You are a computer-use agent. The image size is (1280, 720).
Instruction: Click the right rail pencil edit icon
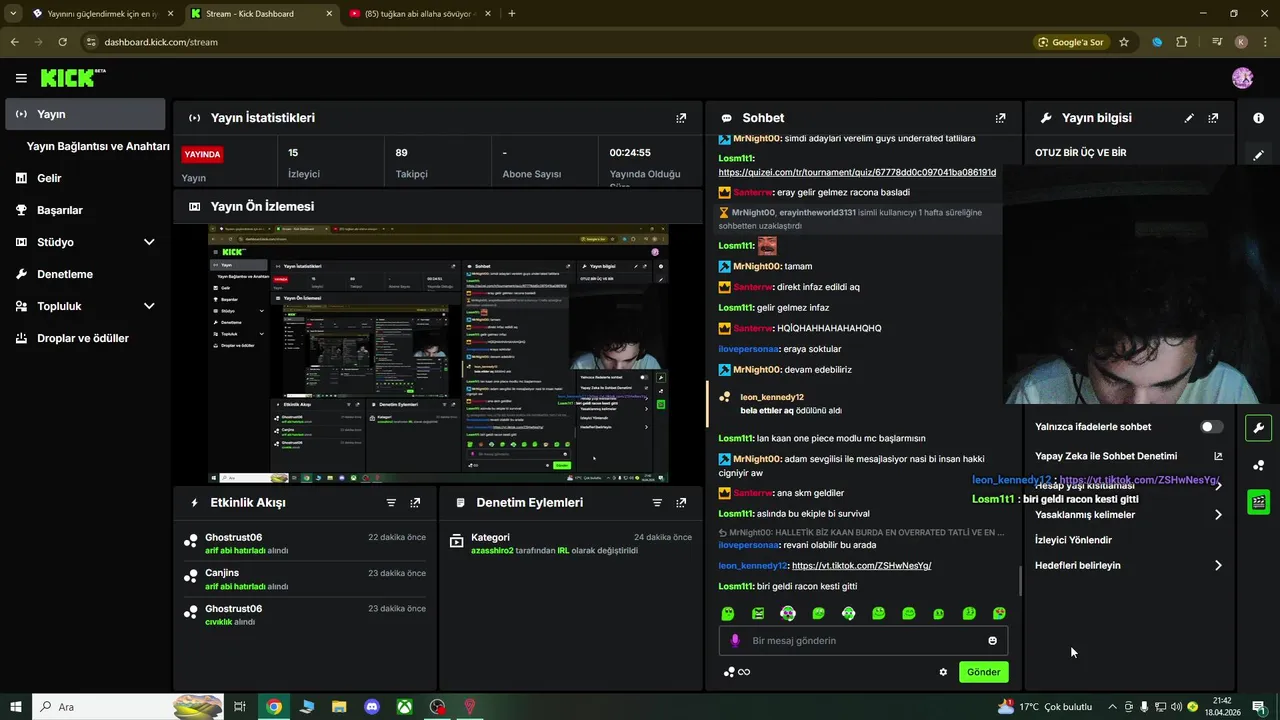(1258, 155)
